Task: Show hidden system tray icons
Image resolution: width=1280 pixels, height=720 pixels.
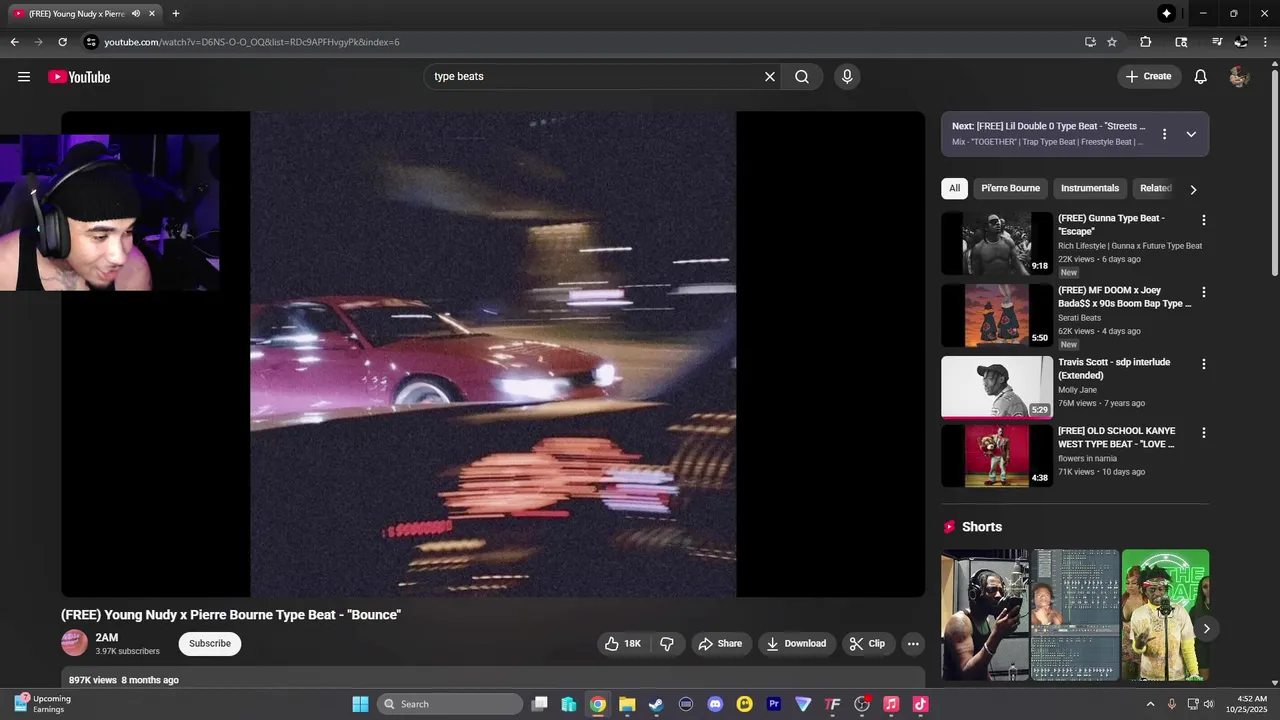Action: [1150, 704]
